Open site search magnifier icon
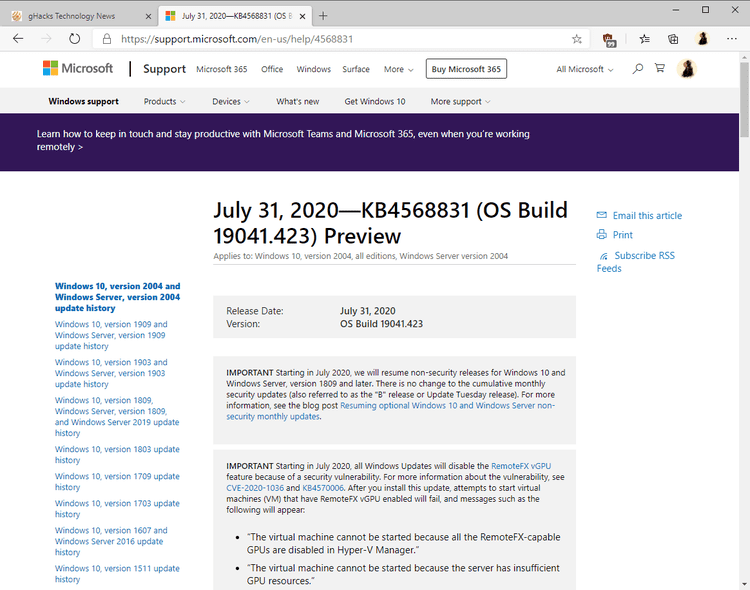 pos(638,69)
